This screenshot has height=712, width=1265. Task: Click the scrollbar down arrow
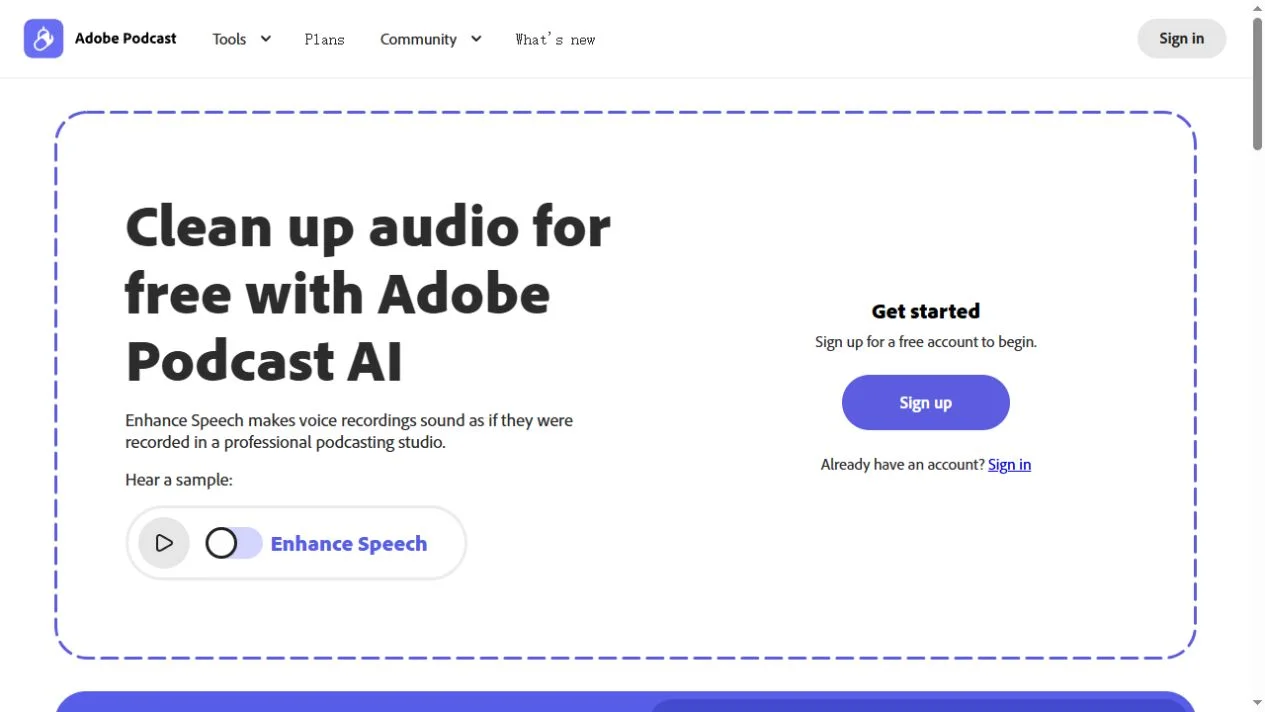1257,703
